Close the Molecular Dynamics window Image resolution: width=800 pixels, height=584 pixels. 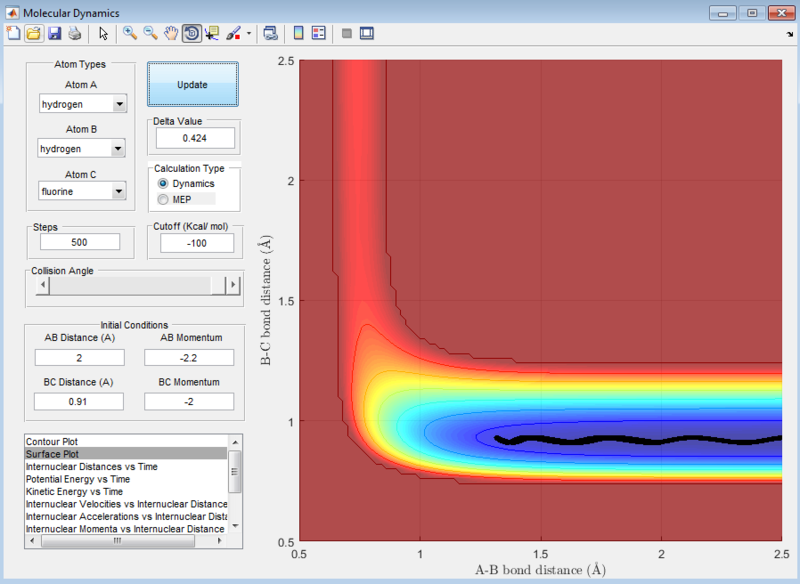click(782, 13)
